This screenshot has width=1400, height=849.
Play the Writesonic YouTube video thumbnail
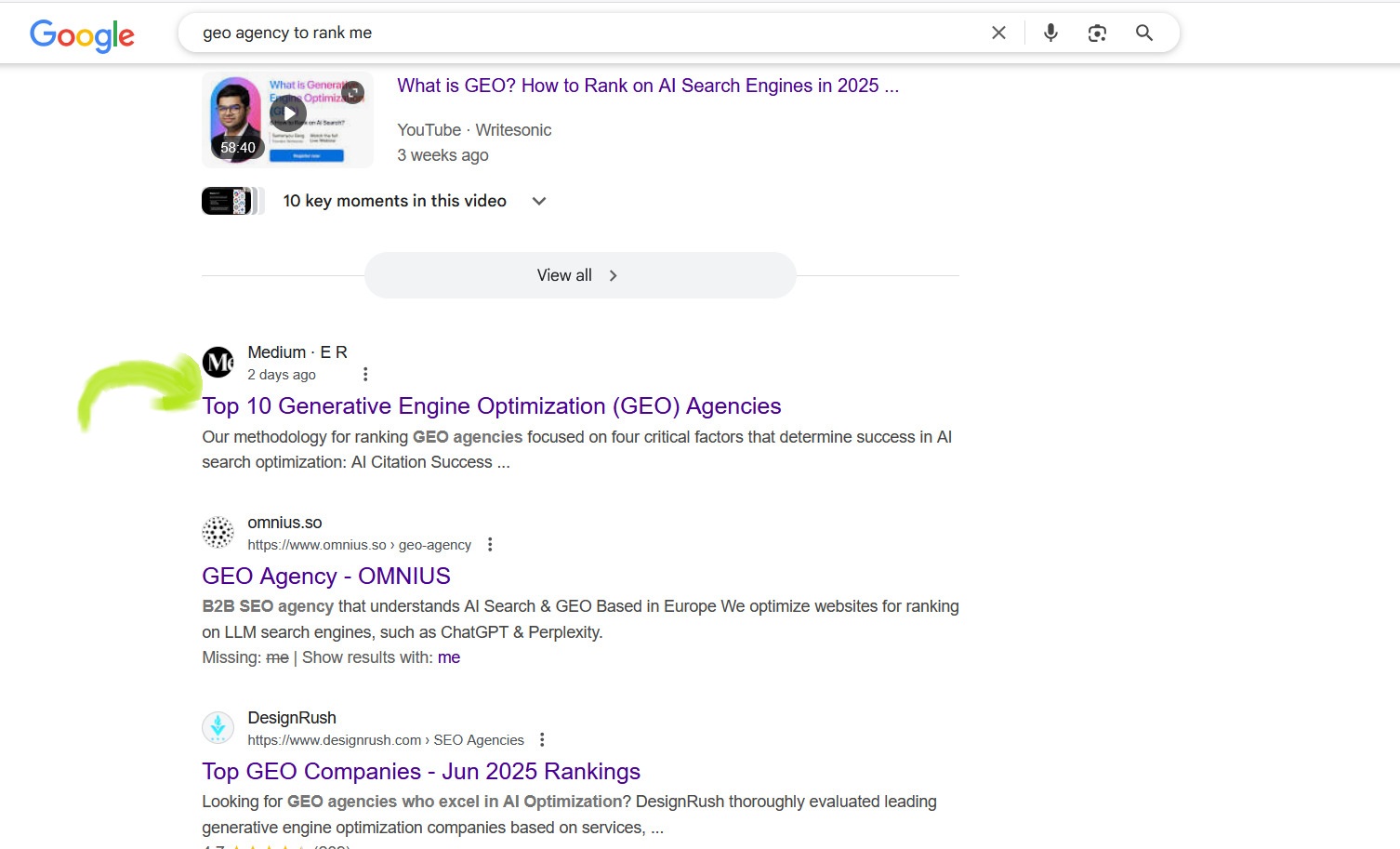pos(287,119)
